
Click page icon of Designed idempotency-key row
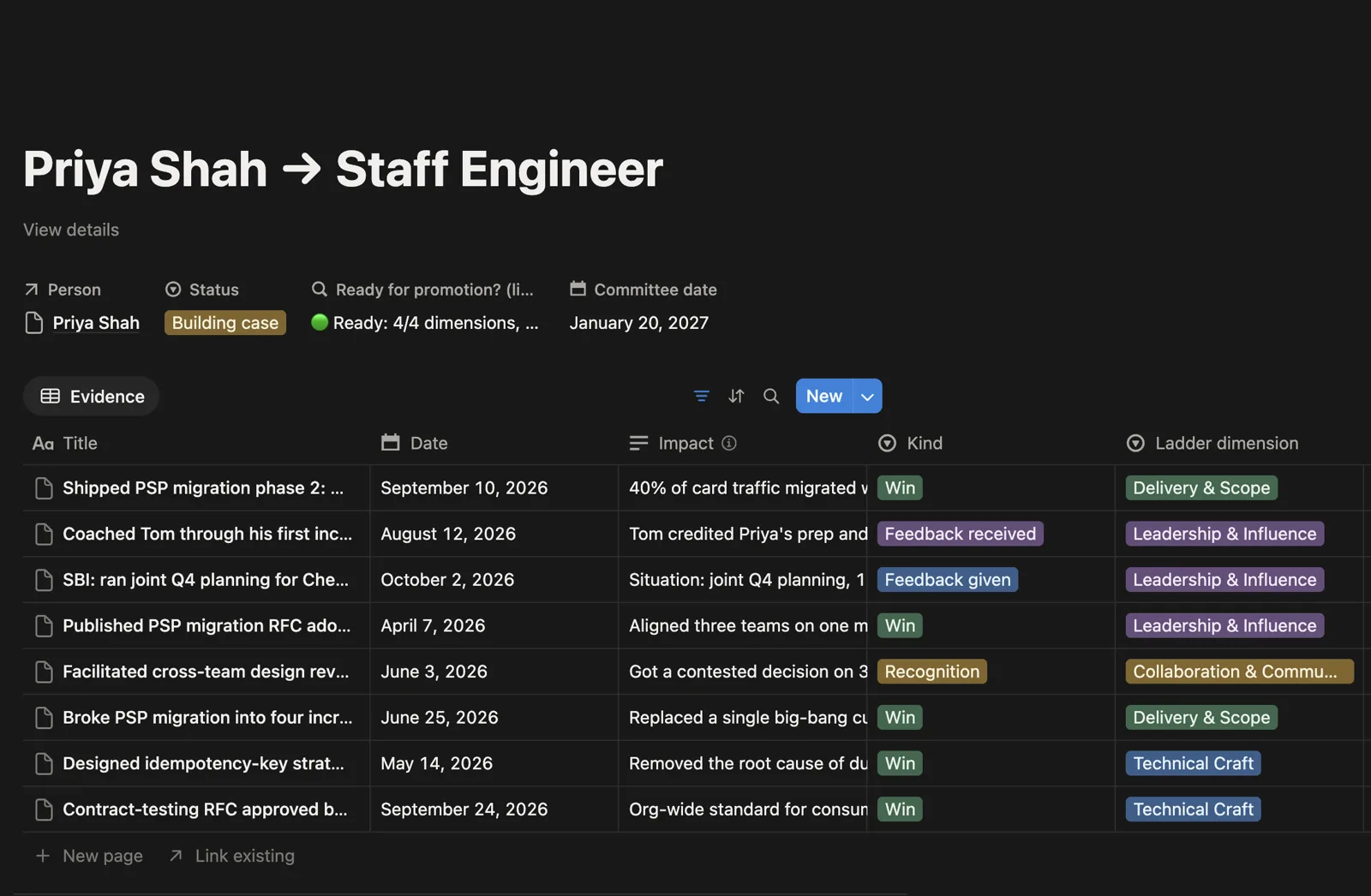44,763
